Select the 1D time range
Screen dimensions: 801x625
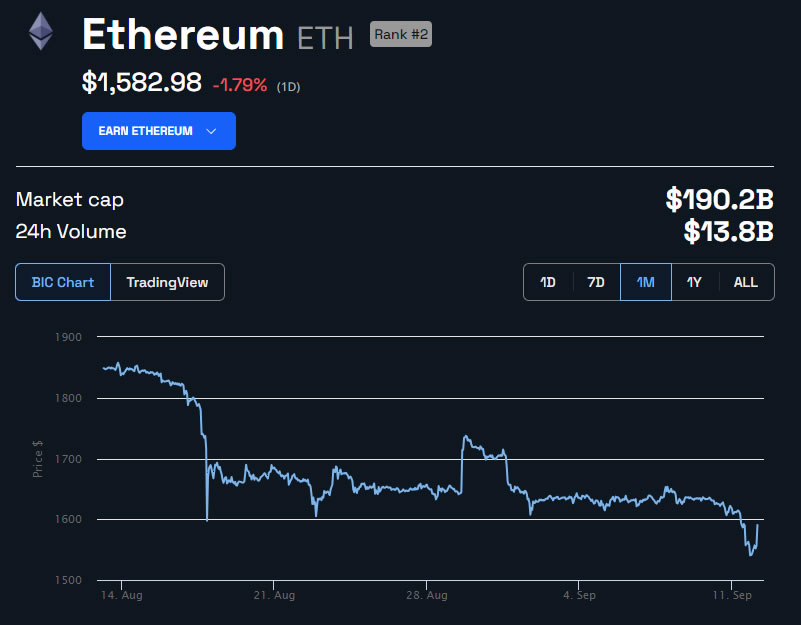(x=548, y=282)
